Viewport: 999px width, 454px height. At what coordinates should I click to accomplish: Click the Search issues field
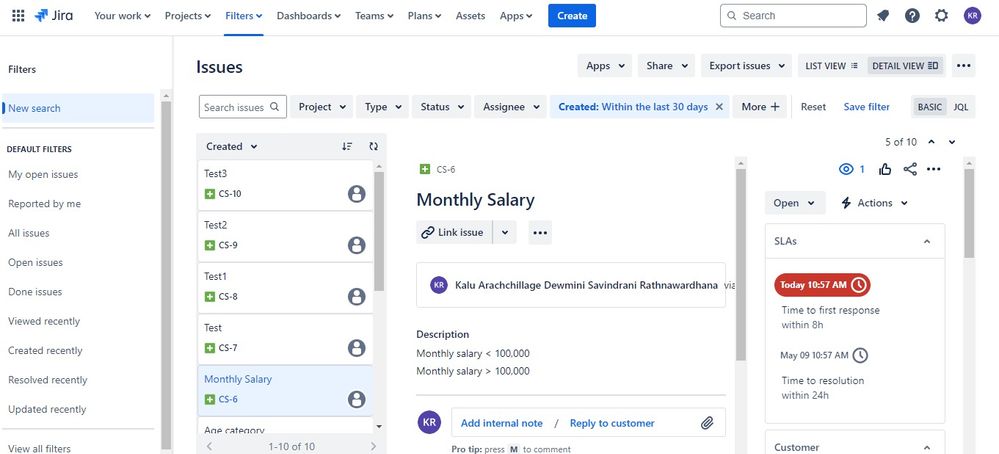243,107
